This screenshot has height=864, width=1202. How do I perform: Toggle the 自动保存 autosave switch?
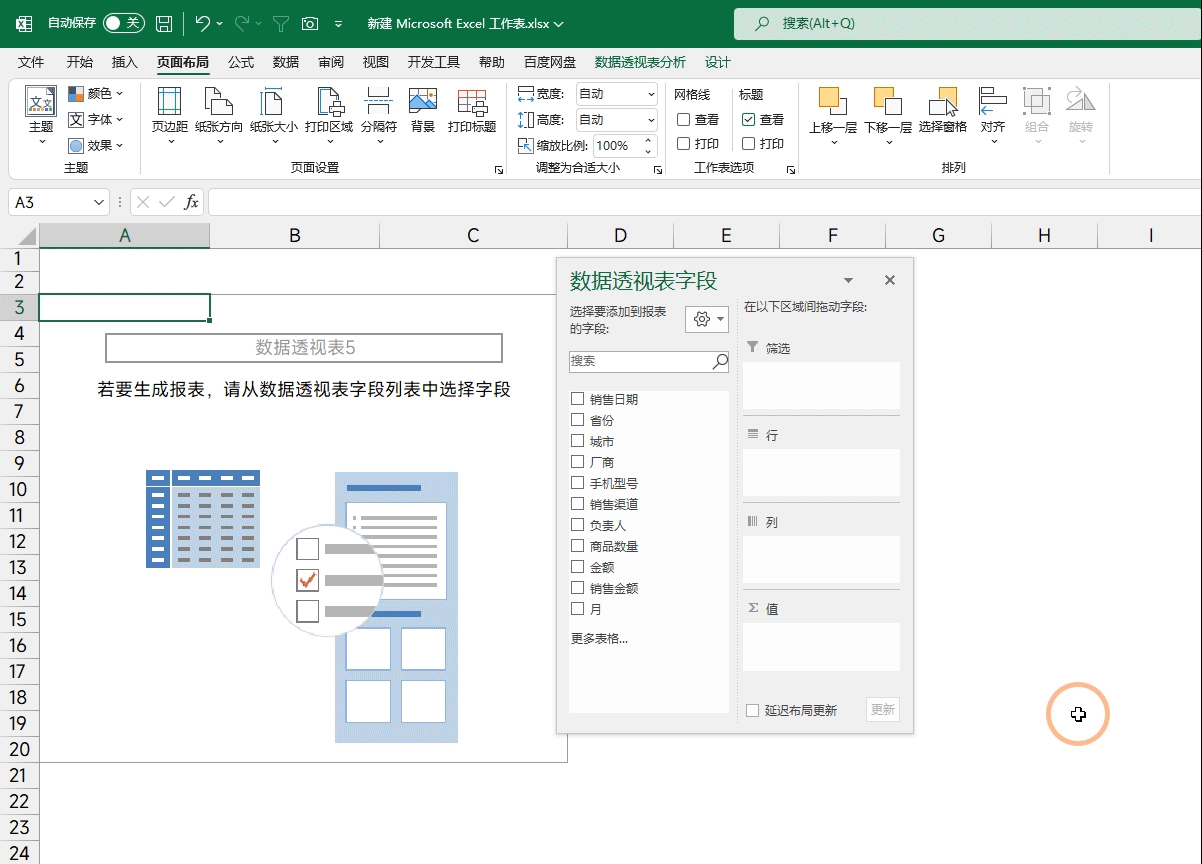(x=123, y=23)
